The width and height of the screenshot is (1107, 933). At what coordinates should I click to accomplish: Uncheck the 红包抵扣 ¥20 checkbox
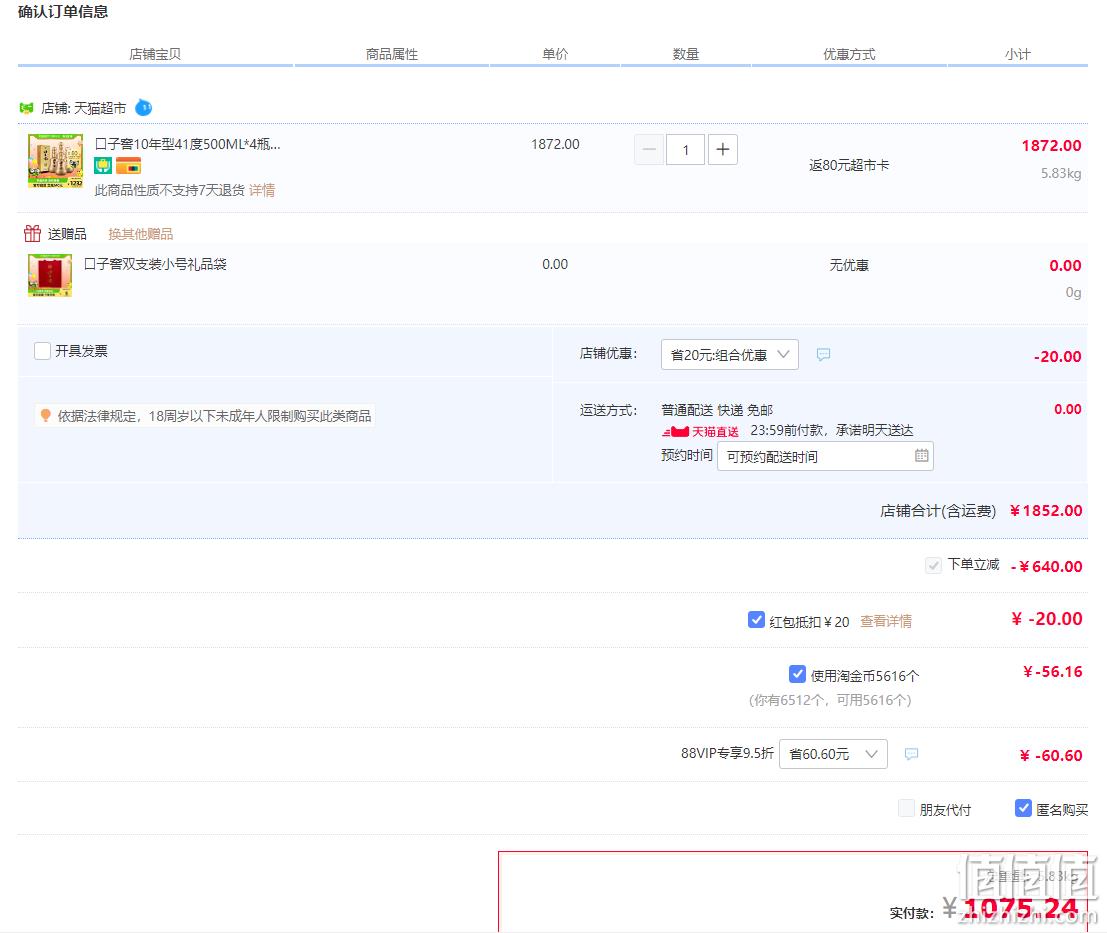click(756, 620)
